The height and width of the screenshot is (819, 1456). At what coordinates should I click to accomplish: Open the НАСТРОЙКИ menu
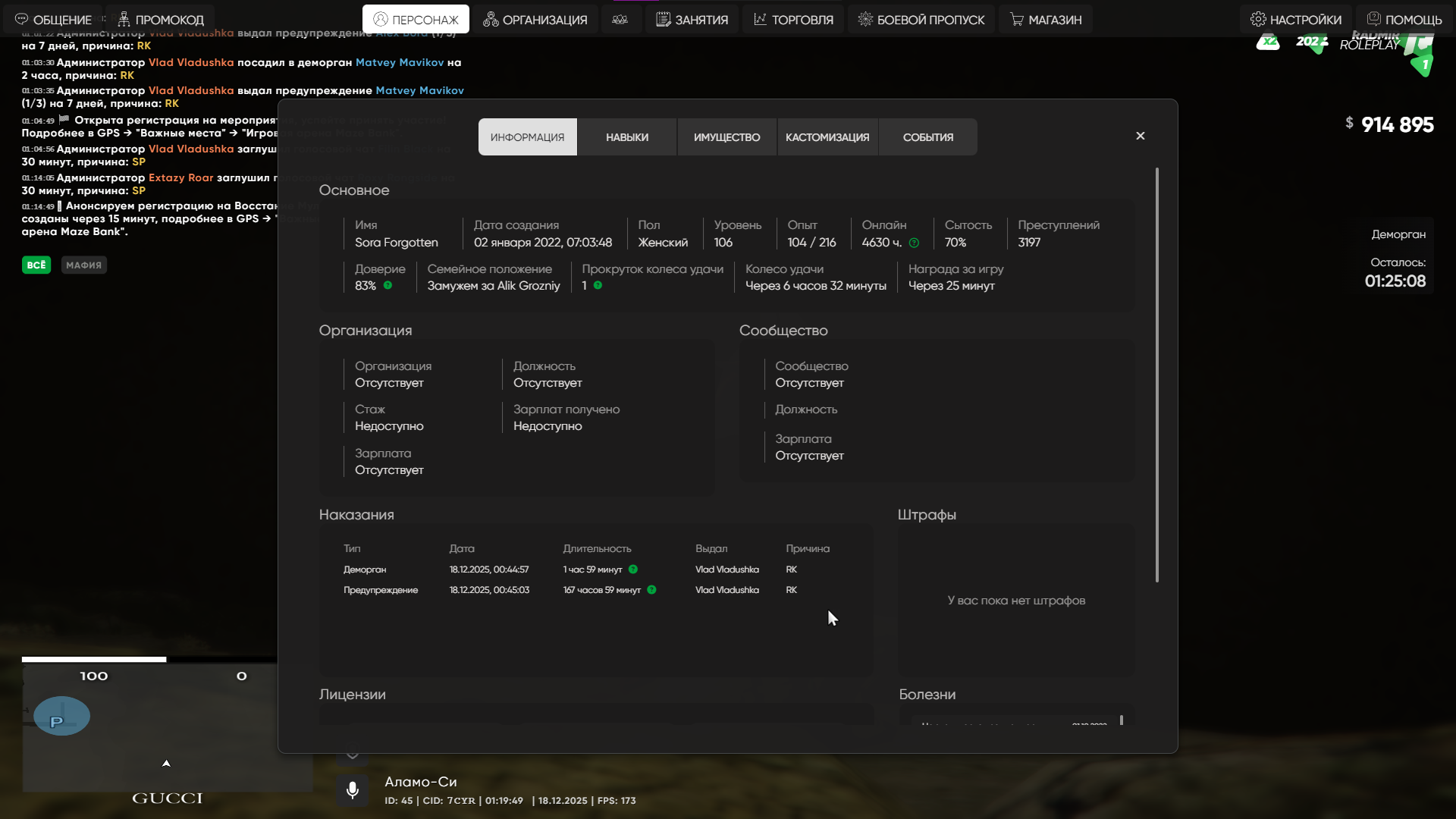[1296, 20]
